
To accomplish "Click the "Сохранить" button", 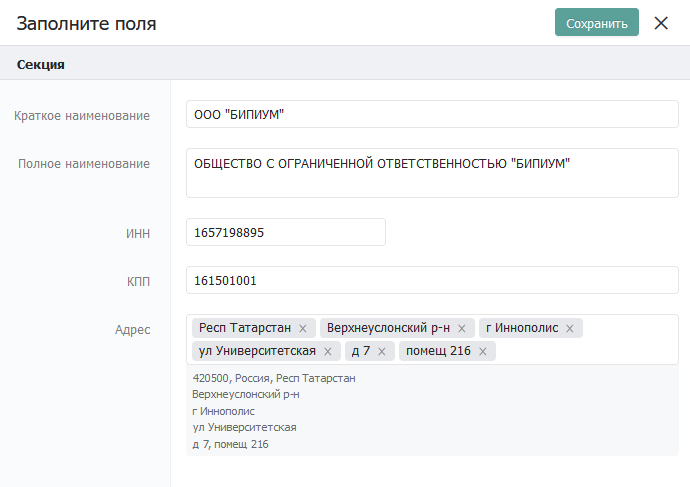I will pos(596,23).
